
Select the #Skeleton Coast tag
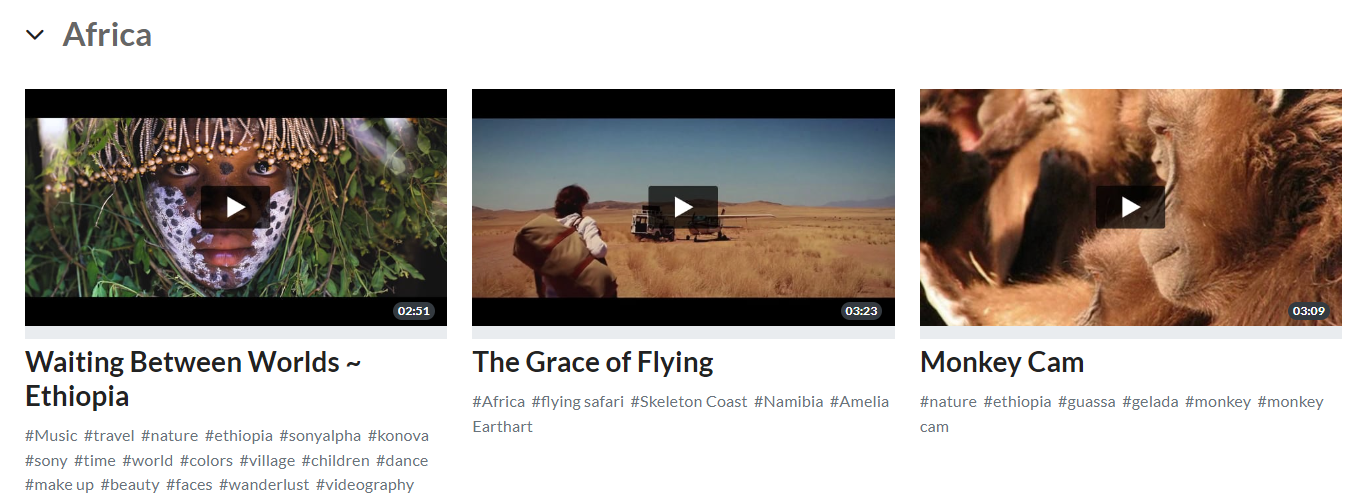[x=689, y=402]
